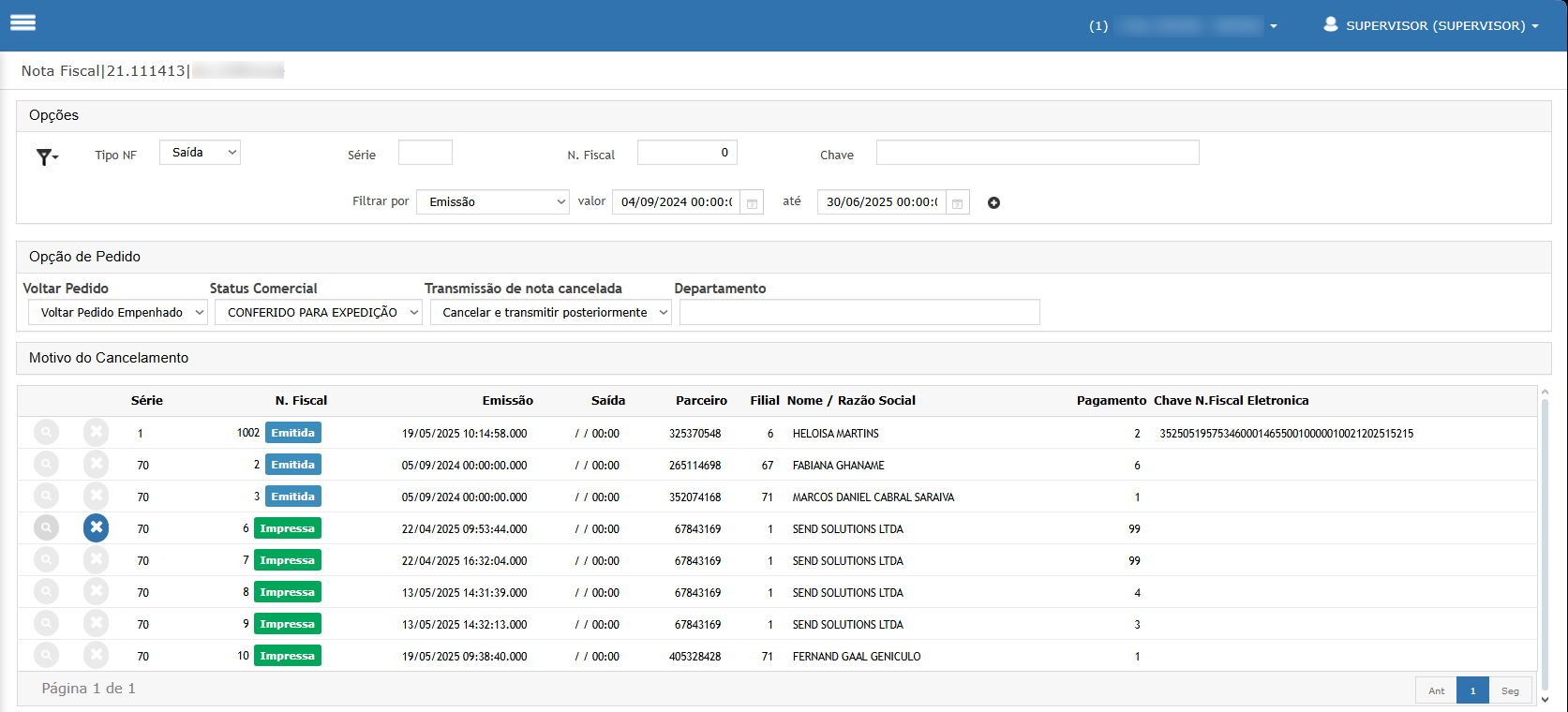Viewport: 1568px width, 712px height.
Task: Sort by Série column header
Action: click(x=147, y=400)
